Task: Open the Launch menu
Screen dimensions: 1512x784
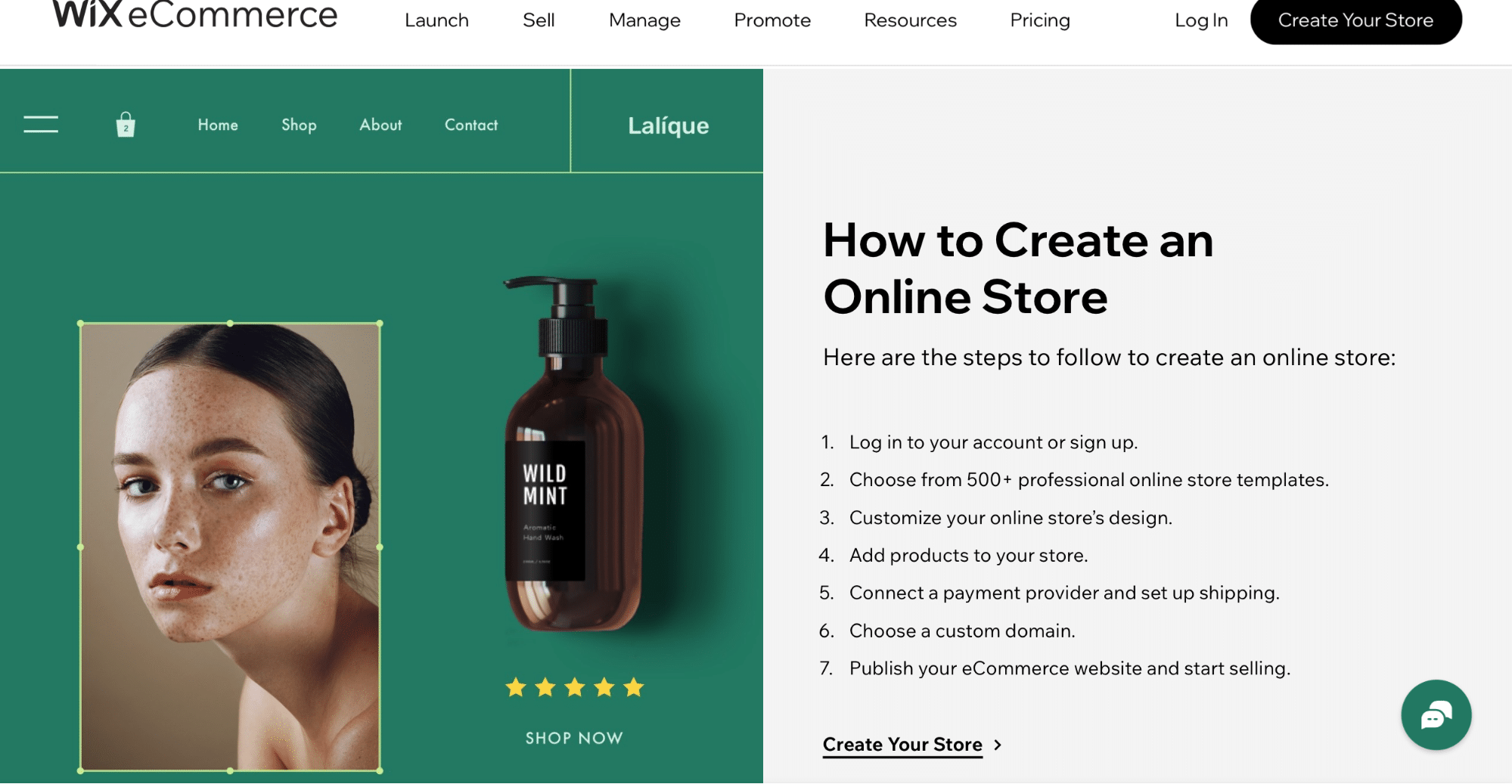Action: click(436, 20)
